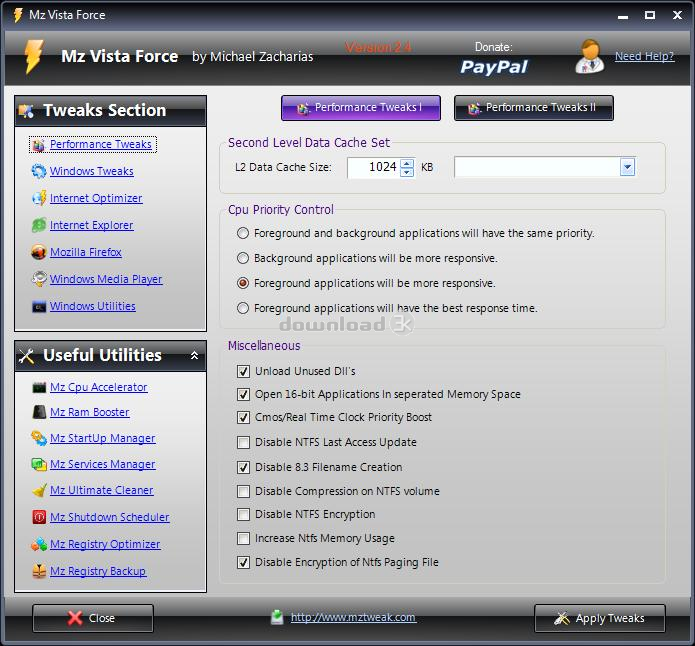
Task: Toggle Disable 8.3 Filename Creation checkbox
Action: (243, 467)
